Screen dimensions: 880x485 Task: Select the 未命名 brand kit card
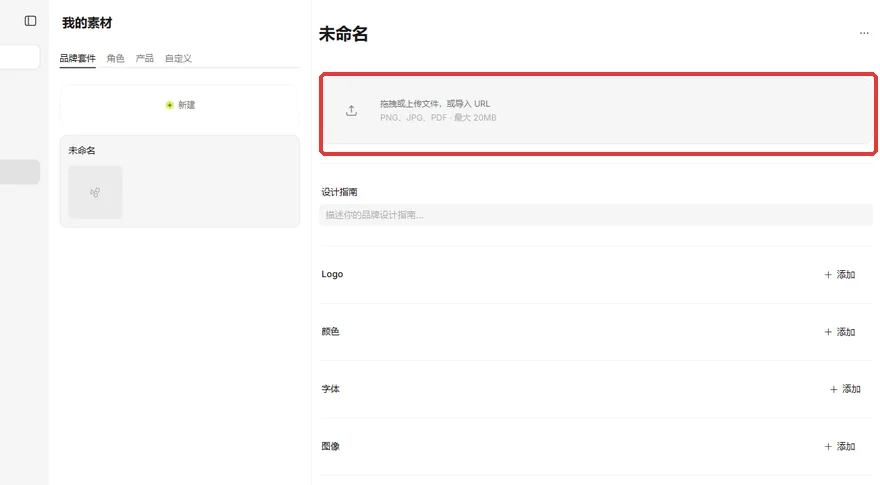click(x=180, y=181)
